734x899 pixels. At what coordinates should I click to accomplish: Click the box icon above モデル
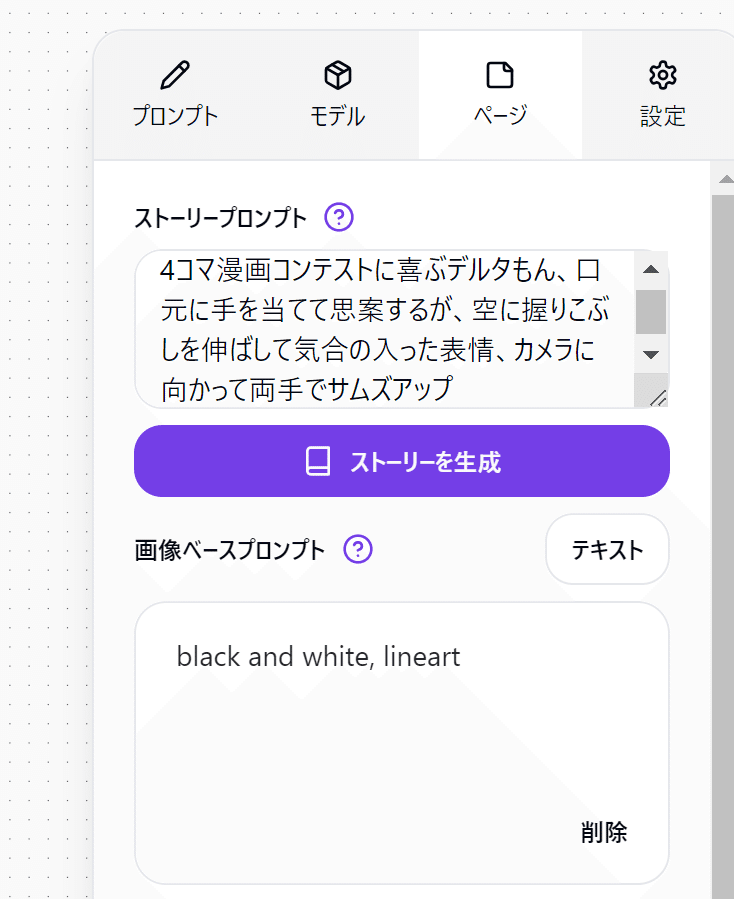coord(337,74)
